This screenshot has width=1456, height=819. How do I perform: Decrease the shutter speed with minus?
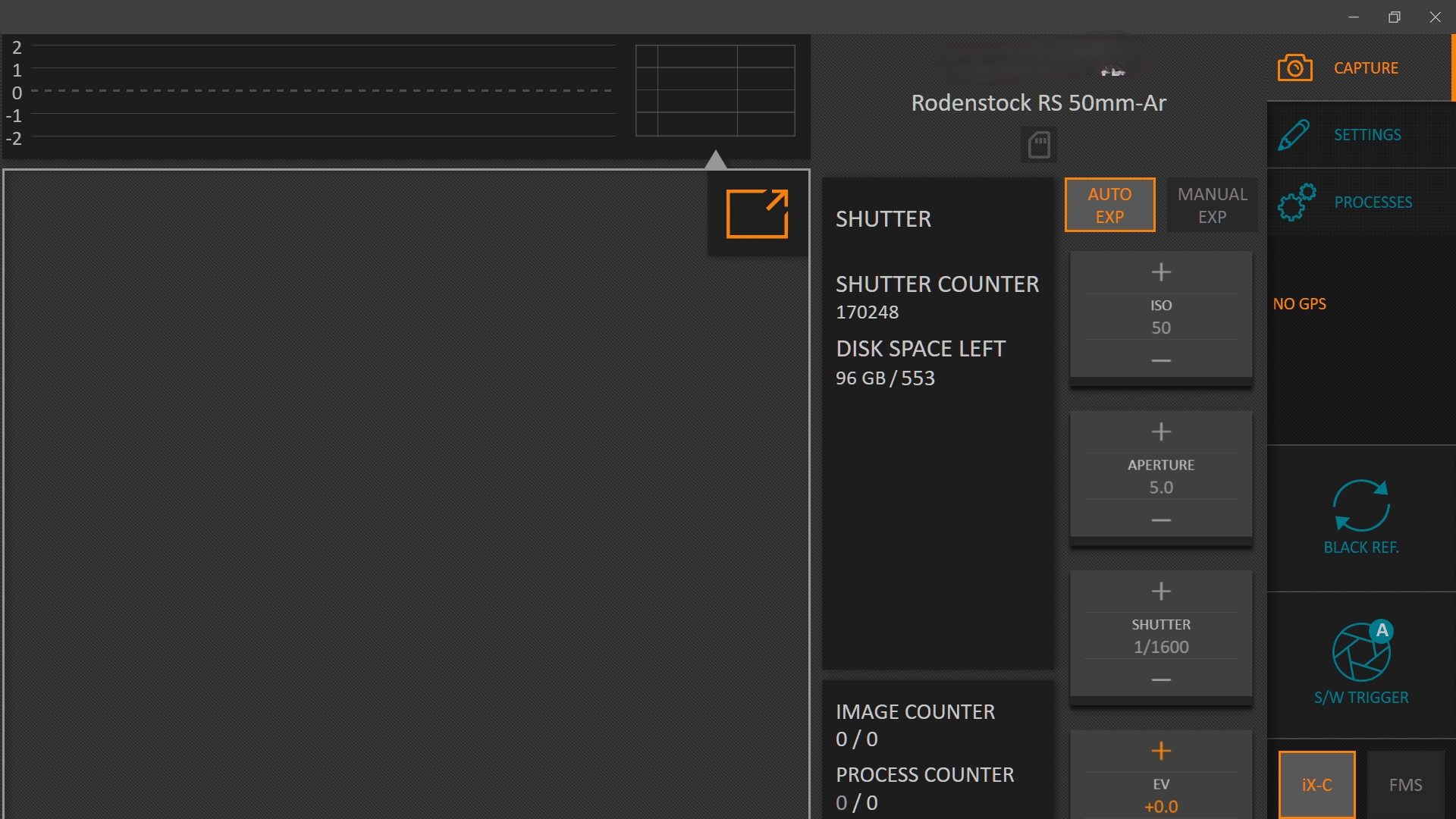tap(1161, 680)
